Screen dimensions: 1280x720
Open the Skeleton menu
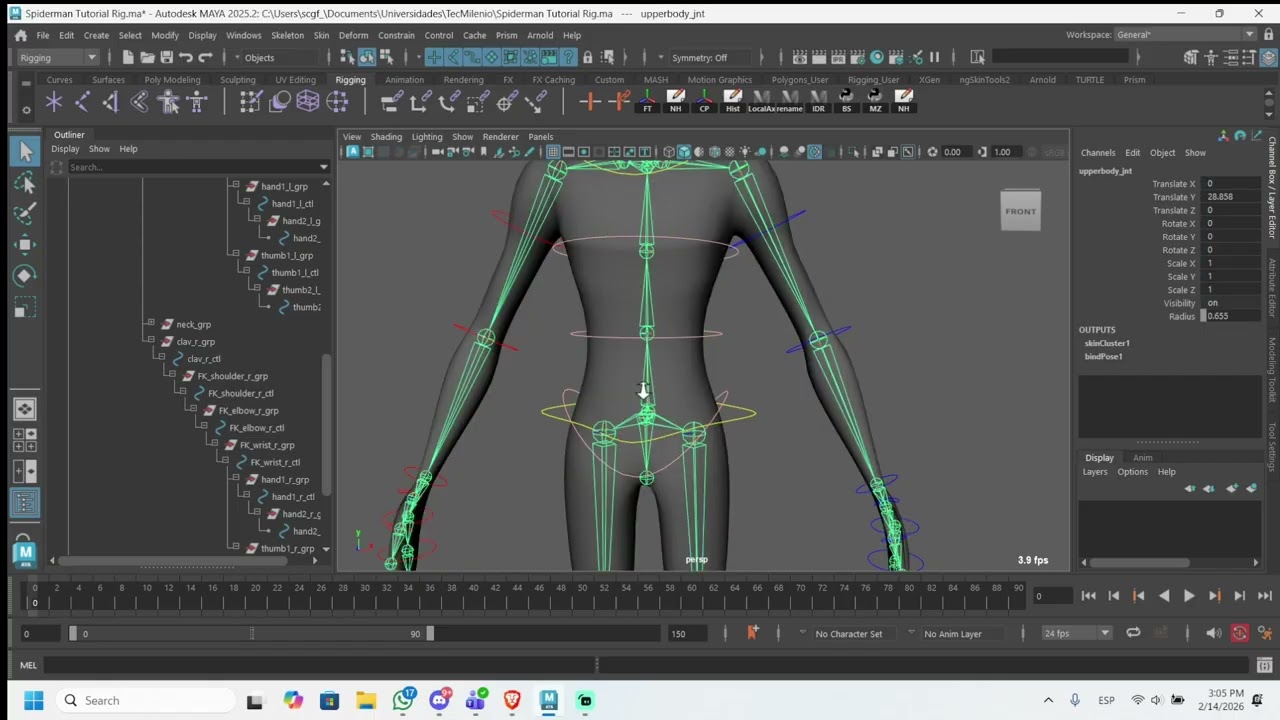(287, 35)
